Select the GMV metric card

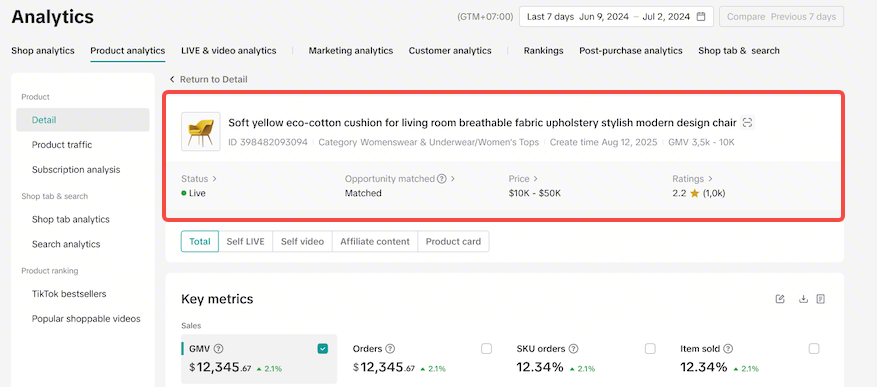pyautogui.click(x=259, y=359)
